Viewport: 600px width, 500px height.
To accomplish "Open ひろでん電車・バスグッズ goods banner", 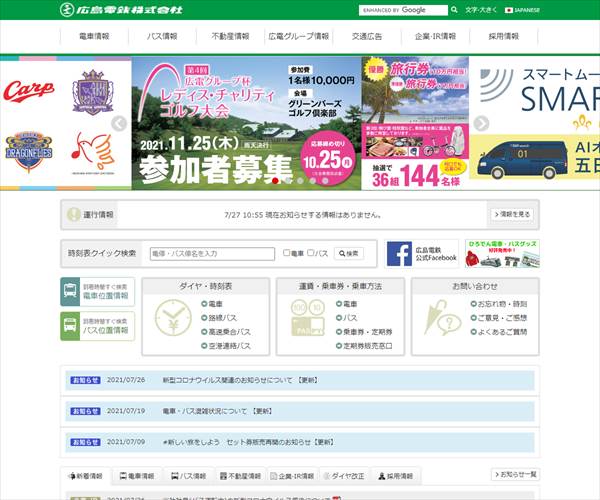I will click(x=502, y=254).
